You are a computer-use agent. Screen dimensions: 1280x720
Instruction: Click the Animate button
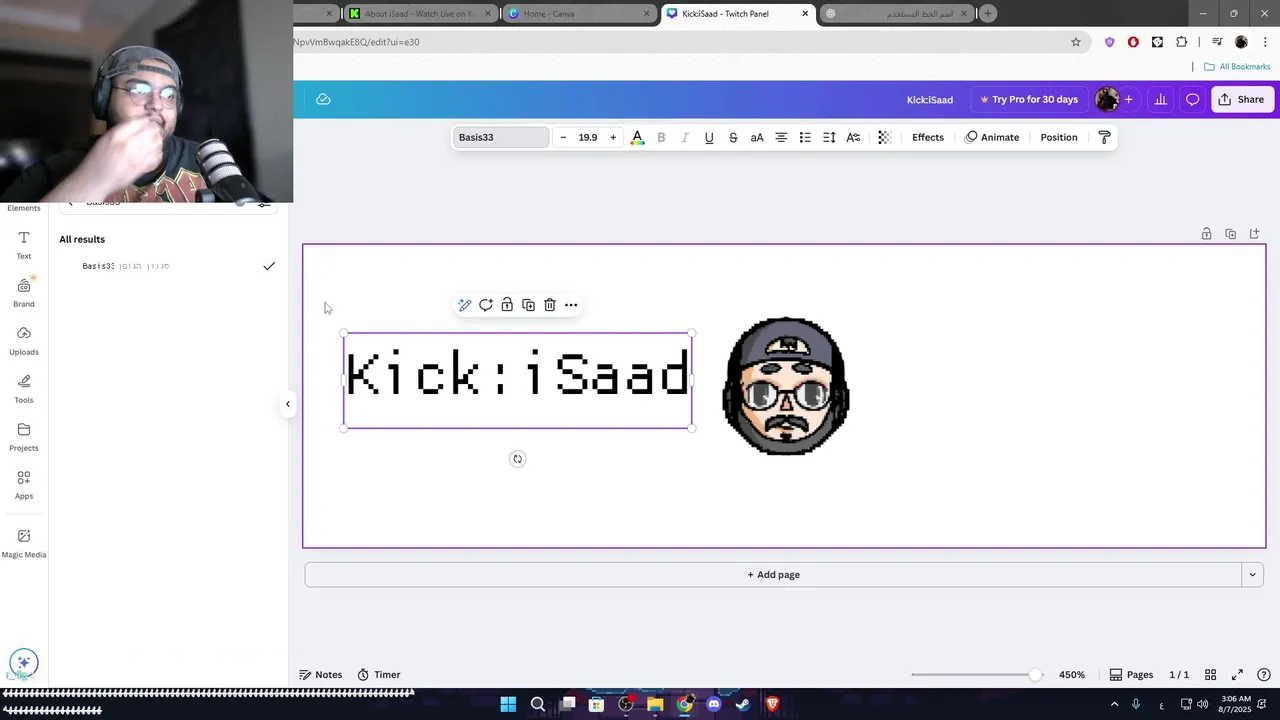pyautogui.click(x=992, y=137)
